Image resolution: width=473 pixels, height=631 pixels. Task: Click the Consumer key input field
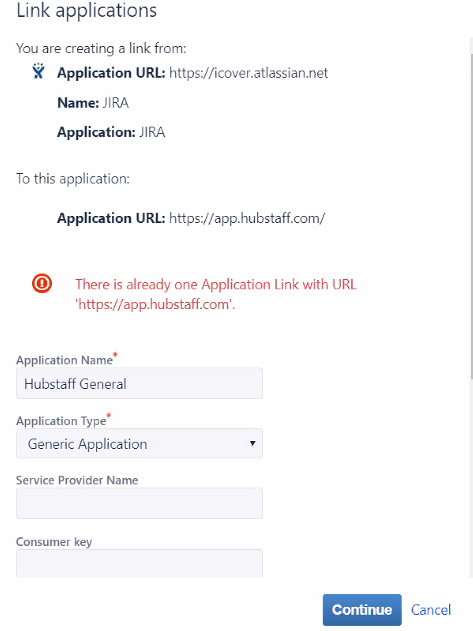(x=139, y=563)
